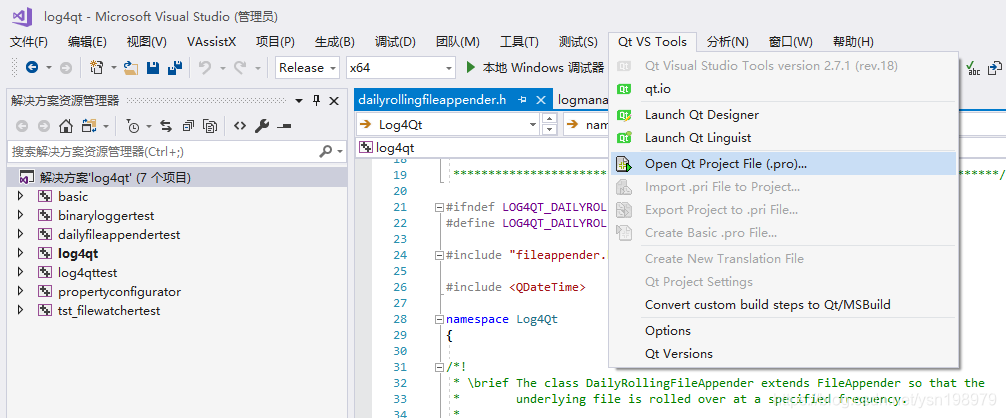Click the Visual Studio logo in the title bar
Image resolution: width=1006 pixels, height=418 pixels.
click(22, 17)
